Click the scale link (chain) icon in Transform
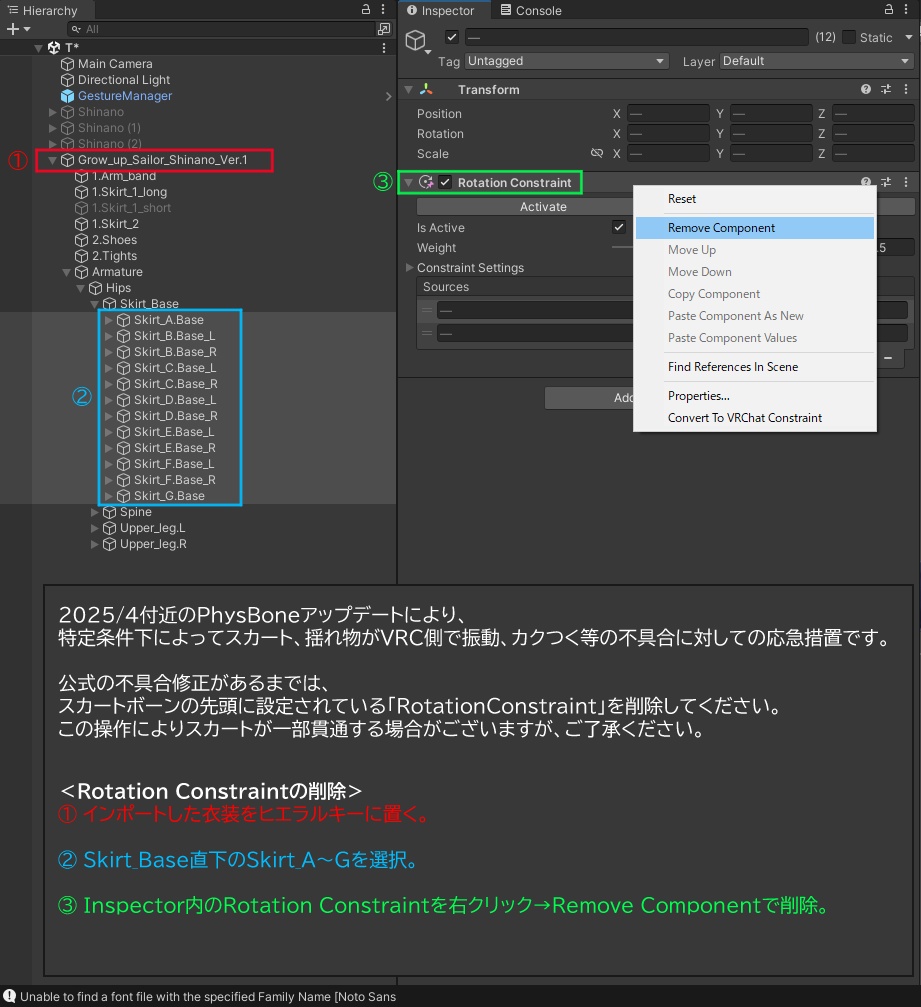 click(x=597, y=153)
